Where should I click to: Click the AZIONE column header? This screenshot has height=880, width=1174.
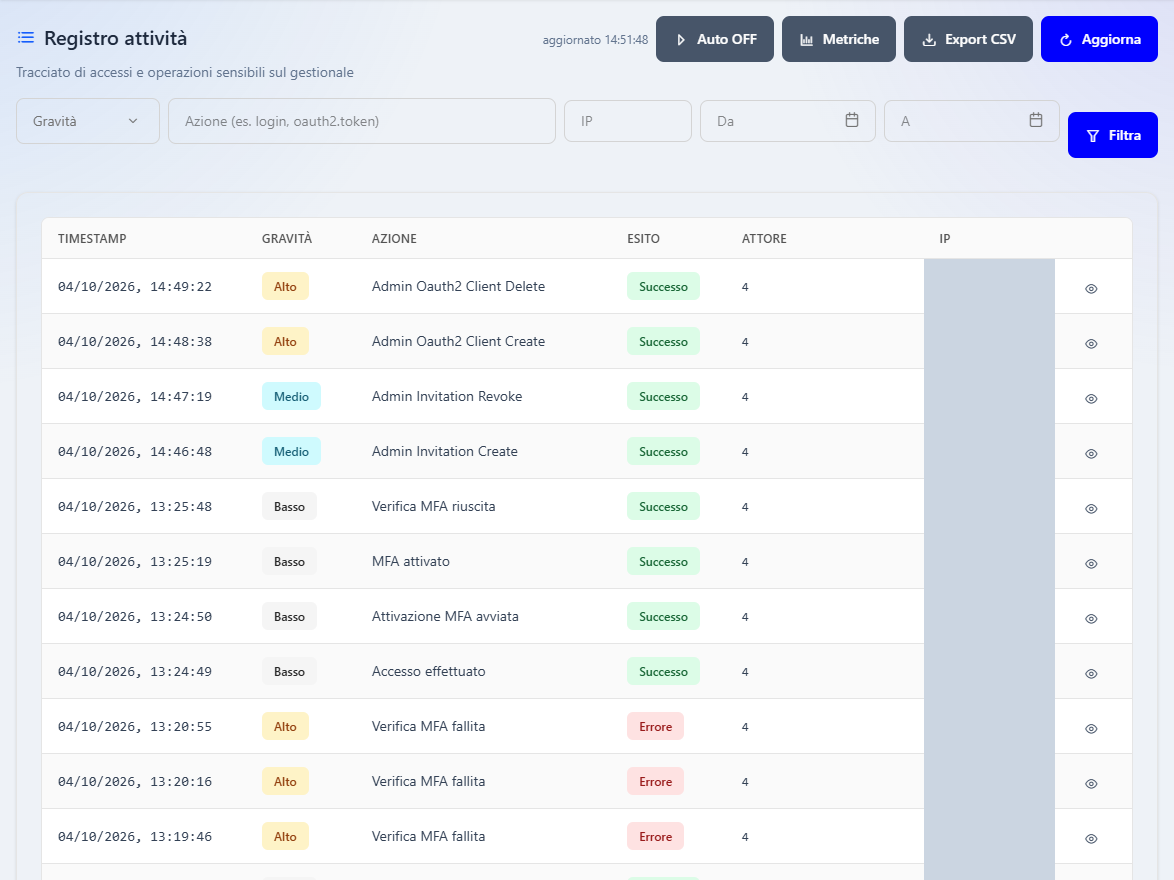[x=395, y=238]
